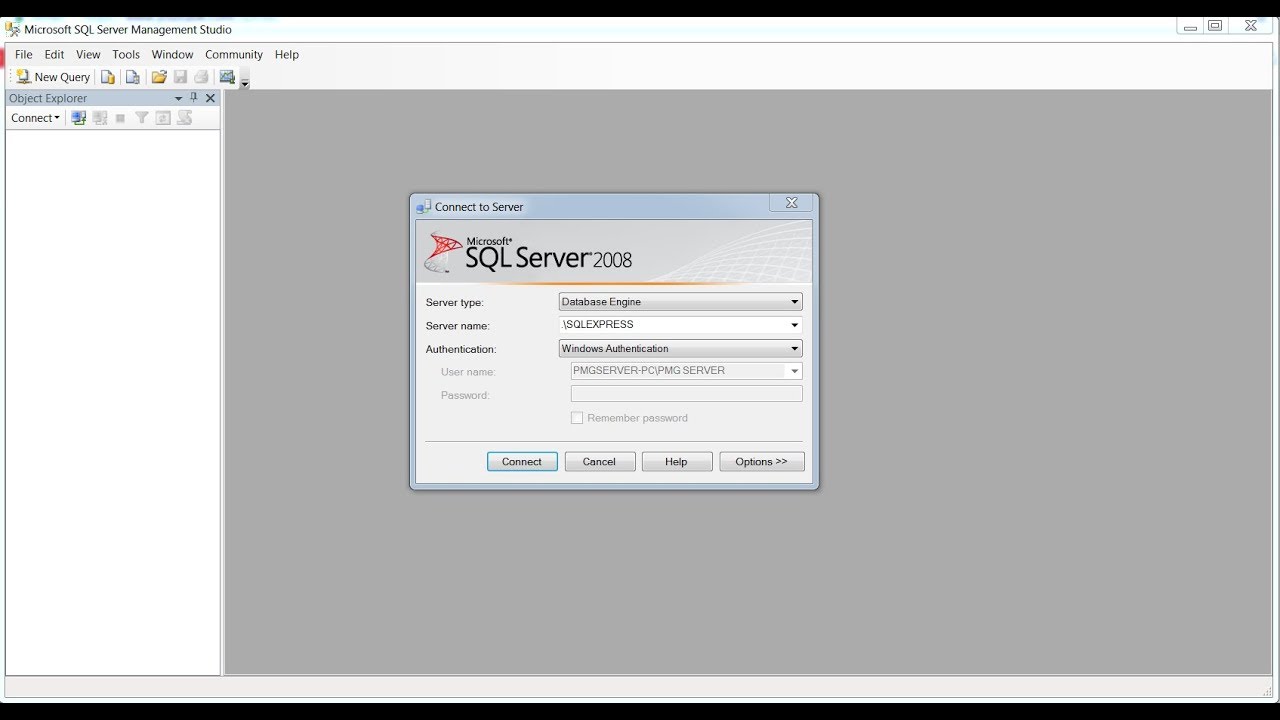Close the Object Explorer panel
The height and width of the screenshot is (720, 1280).
[210, 98]
